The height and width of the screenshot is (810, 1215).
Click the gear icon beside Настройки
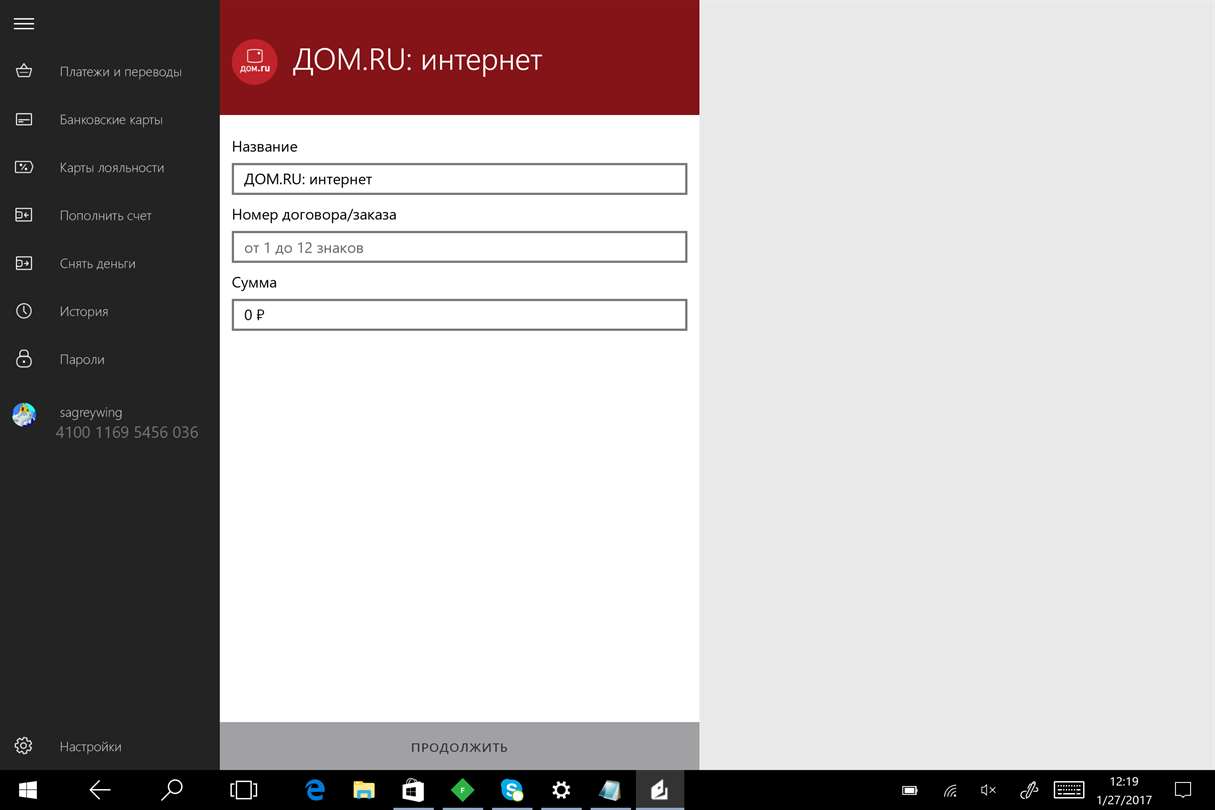pos(24,746)
